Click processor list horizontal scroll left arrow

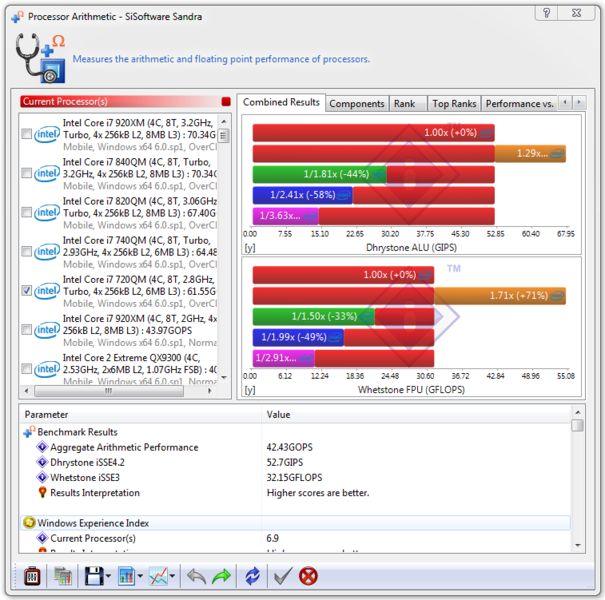coord(26,391)
